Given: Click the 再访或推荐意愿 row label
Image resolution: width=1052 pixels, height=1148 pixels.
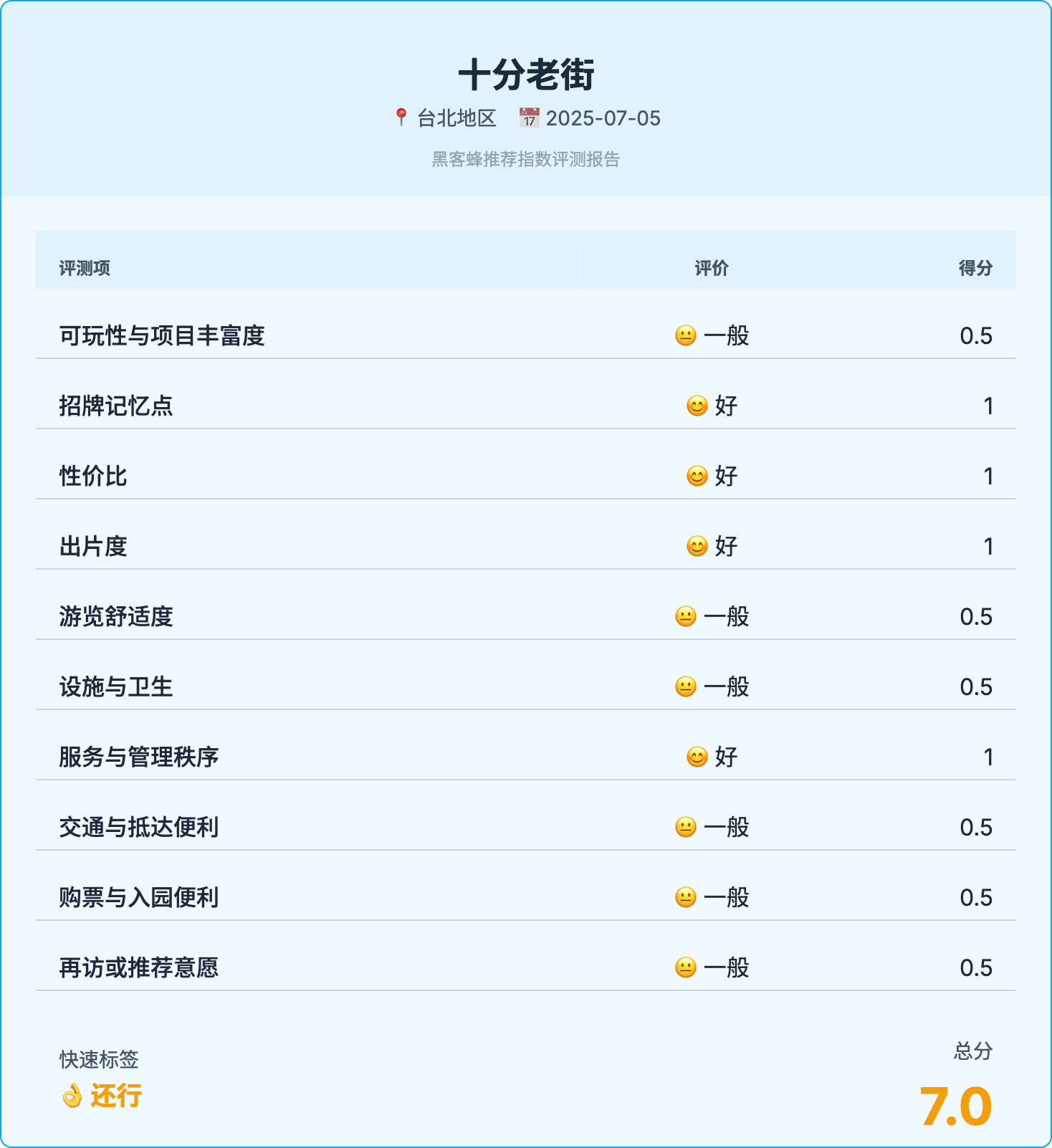Looking at the screenshot, I should point(138,967).
